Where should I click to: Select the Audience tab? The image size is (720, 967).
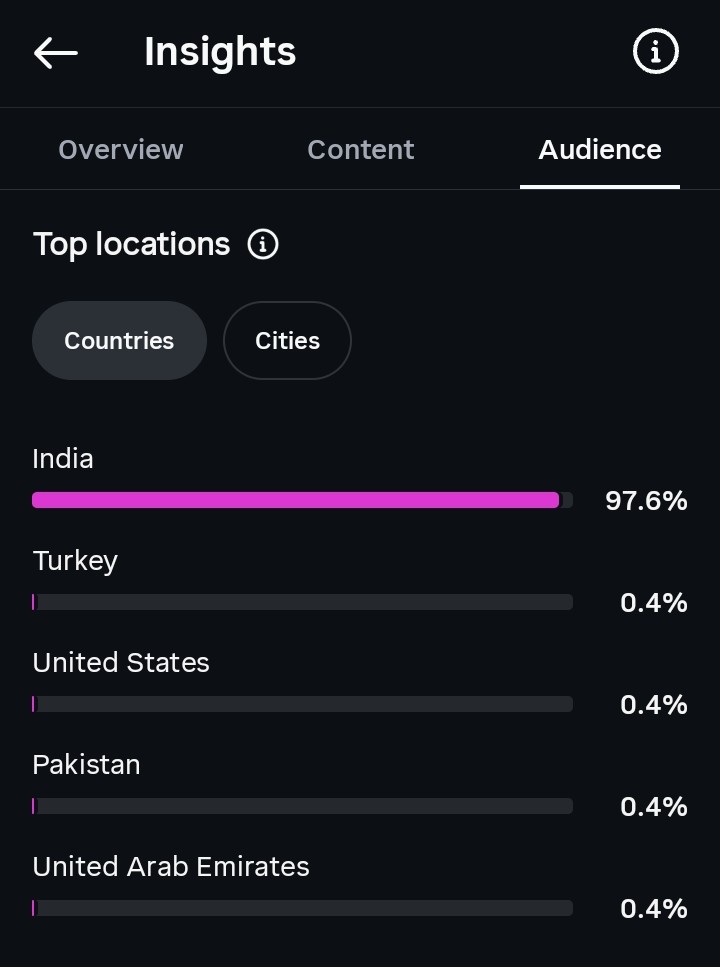tap(600, 149)
